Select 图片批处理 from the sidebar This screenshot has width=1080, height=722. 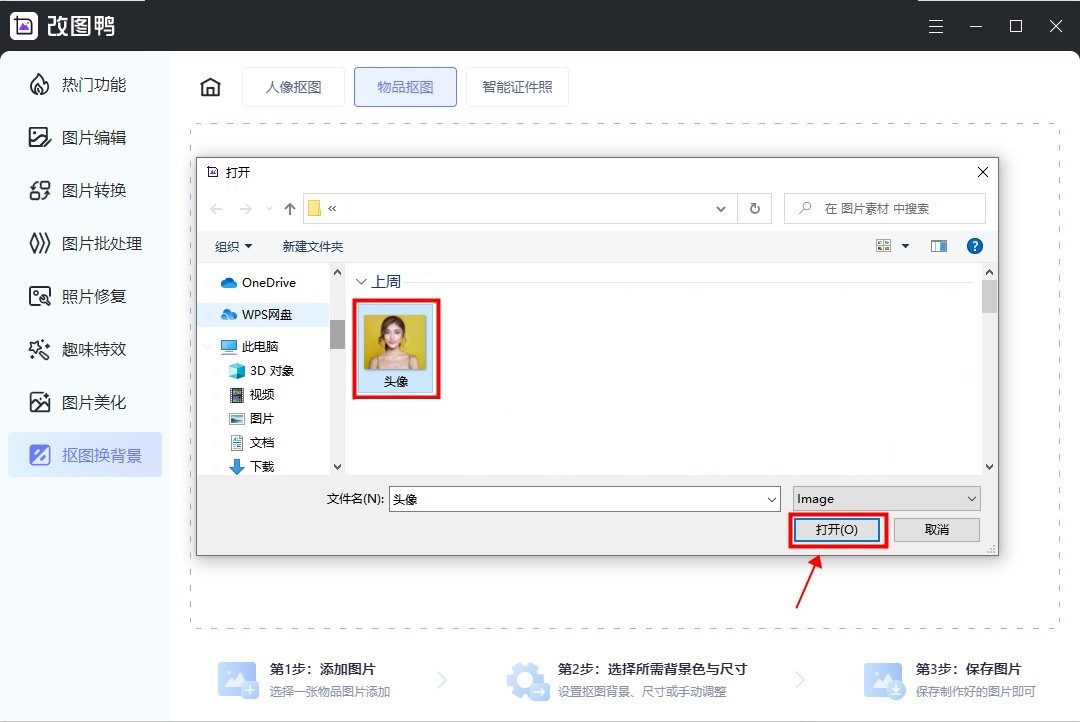(85, 243)
